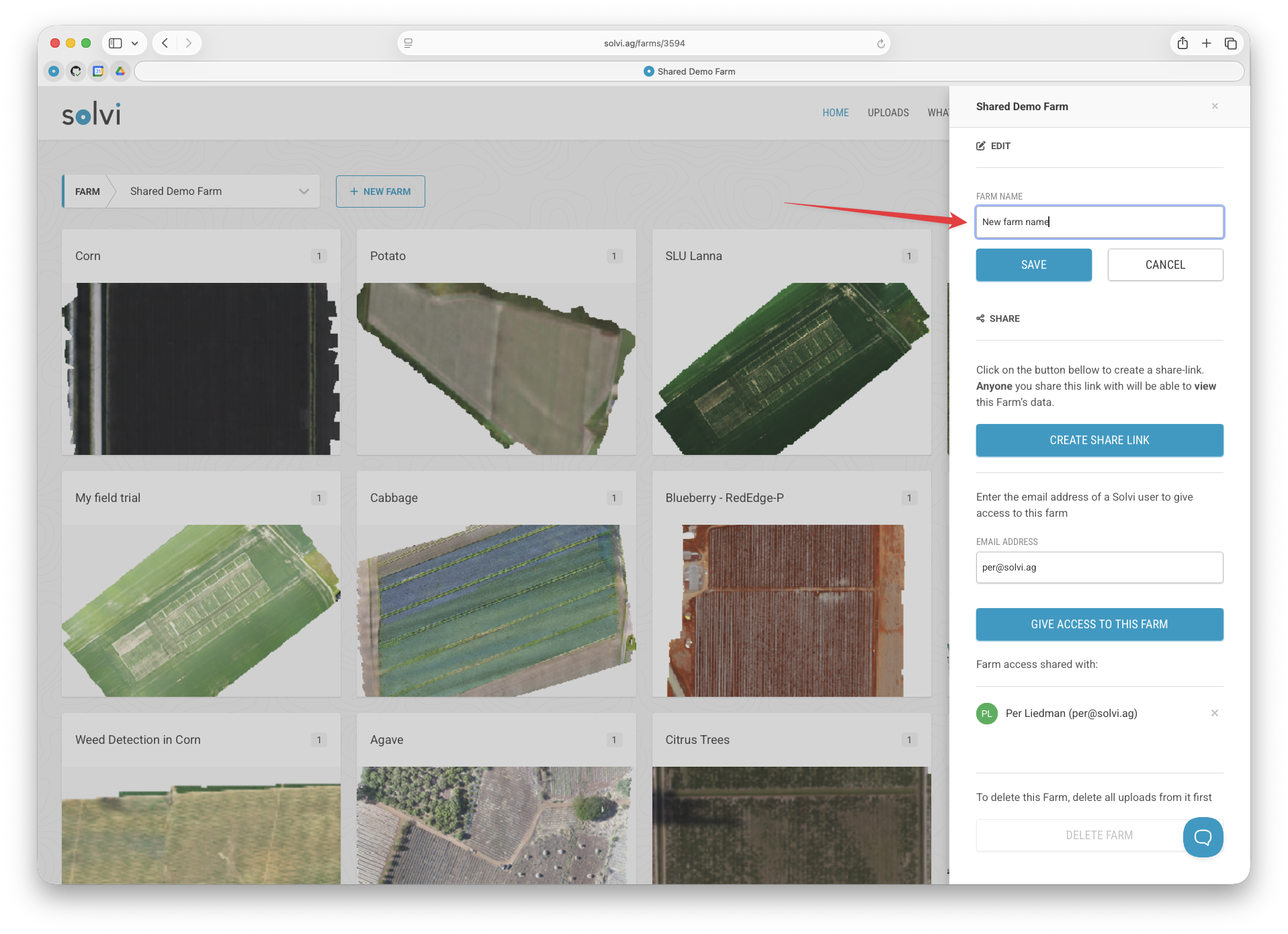Open the Google Drive pinned tab
Viewport: 1288px width, 934px height.
pos(120,71)
